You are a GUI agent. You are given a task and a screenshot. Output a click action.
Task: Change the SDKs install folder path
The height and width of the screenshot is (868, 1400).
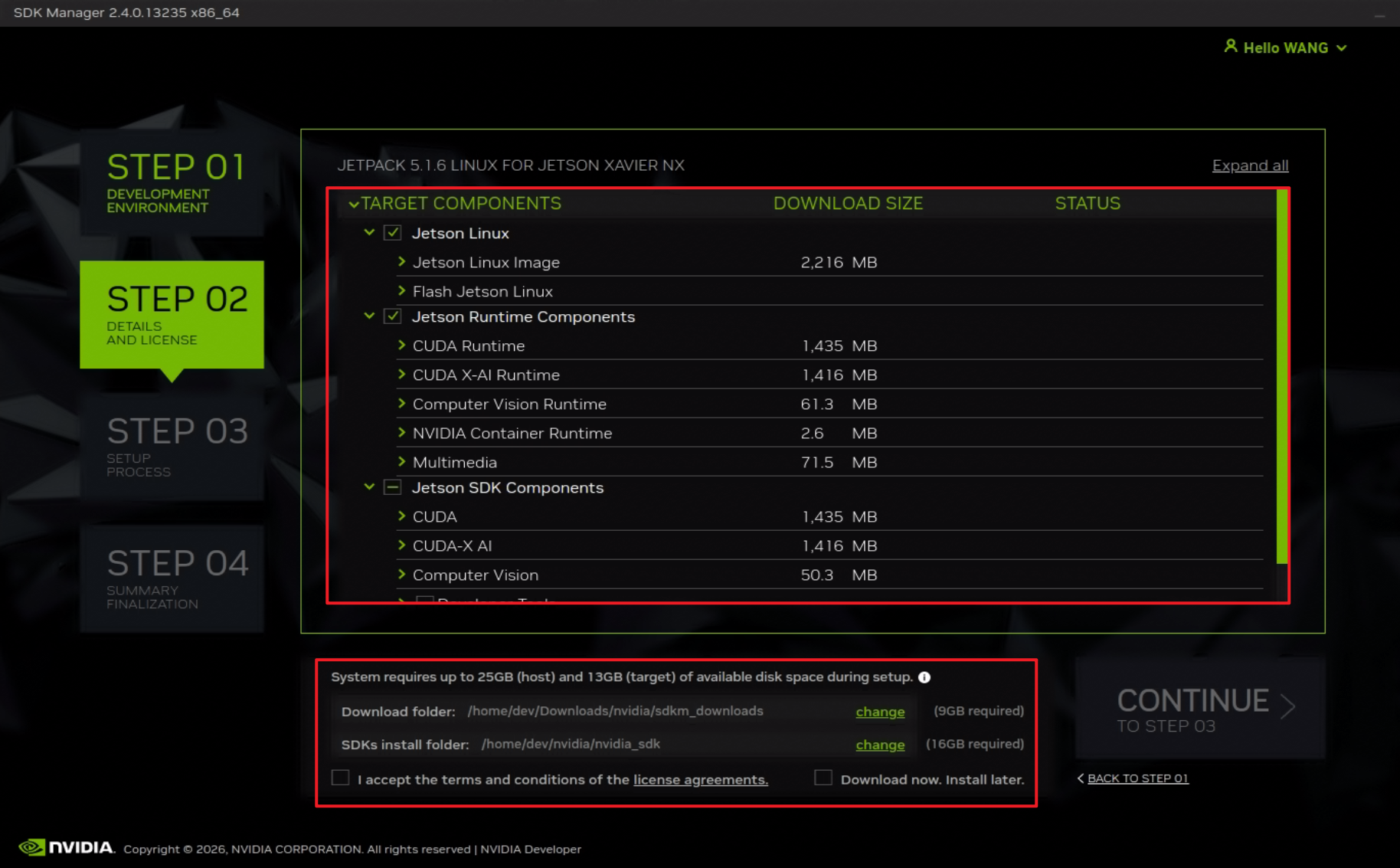coord(880,745)
